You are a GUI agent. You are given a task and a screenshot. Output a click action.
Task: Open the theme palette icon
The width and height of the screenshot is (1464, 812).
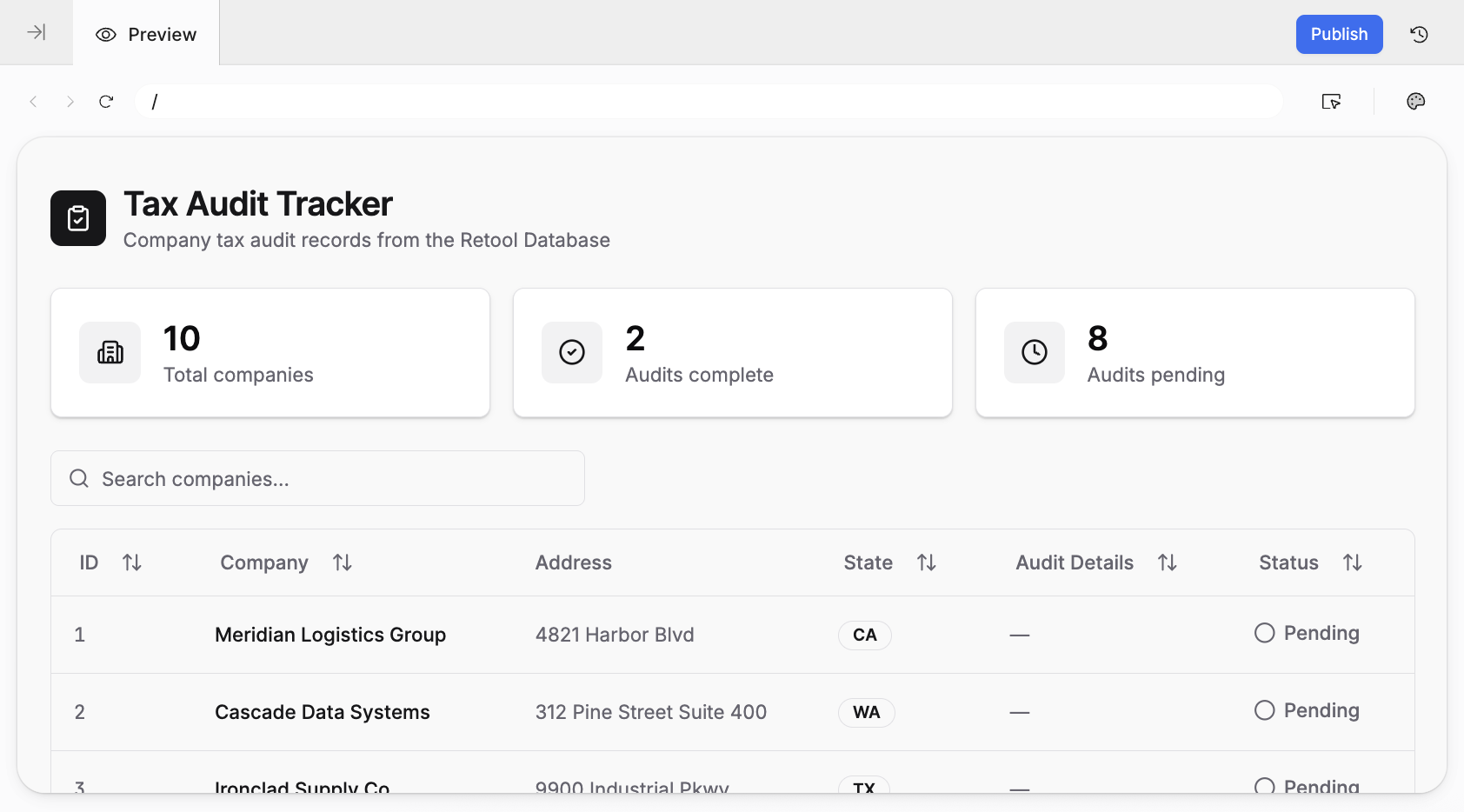pos(1415,102)
